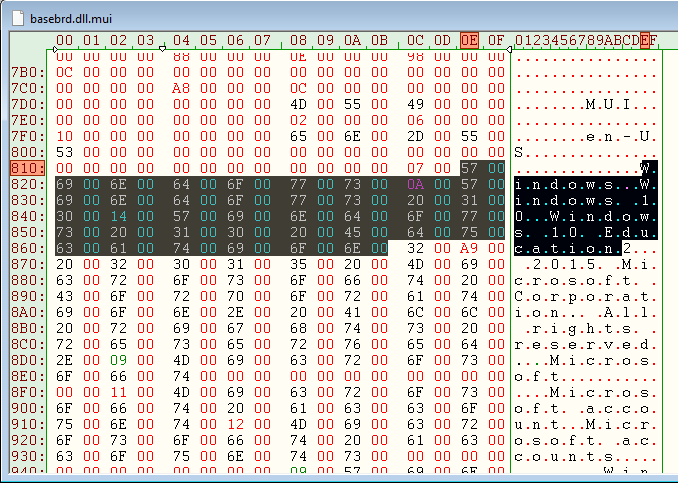
Task: Select row offset 800:
Action: click(x=28, y=152)
